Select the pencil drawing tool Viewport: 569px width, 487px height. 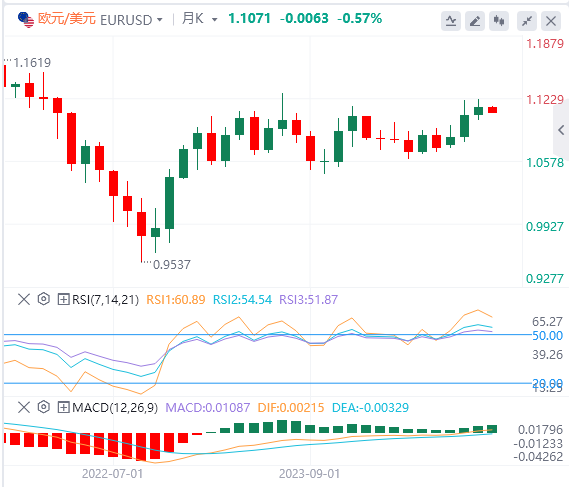[475, 21]
